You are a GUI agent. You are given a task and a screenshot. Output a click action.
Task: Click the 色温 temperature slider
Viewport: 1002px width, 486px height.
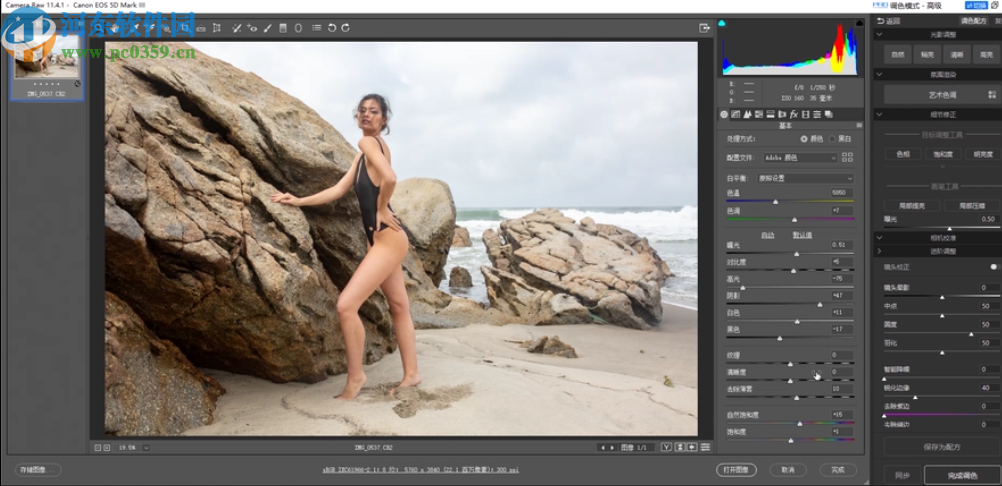click(x=777, y=201)
